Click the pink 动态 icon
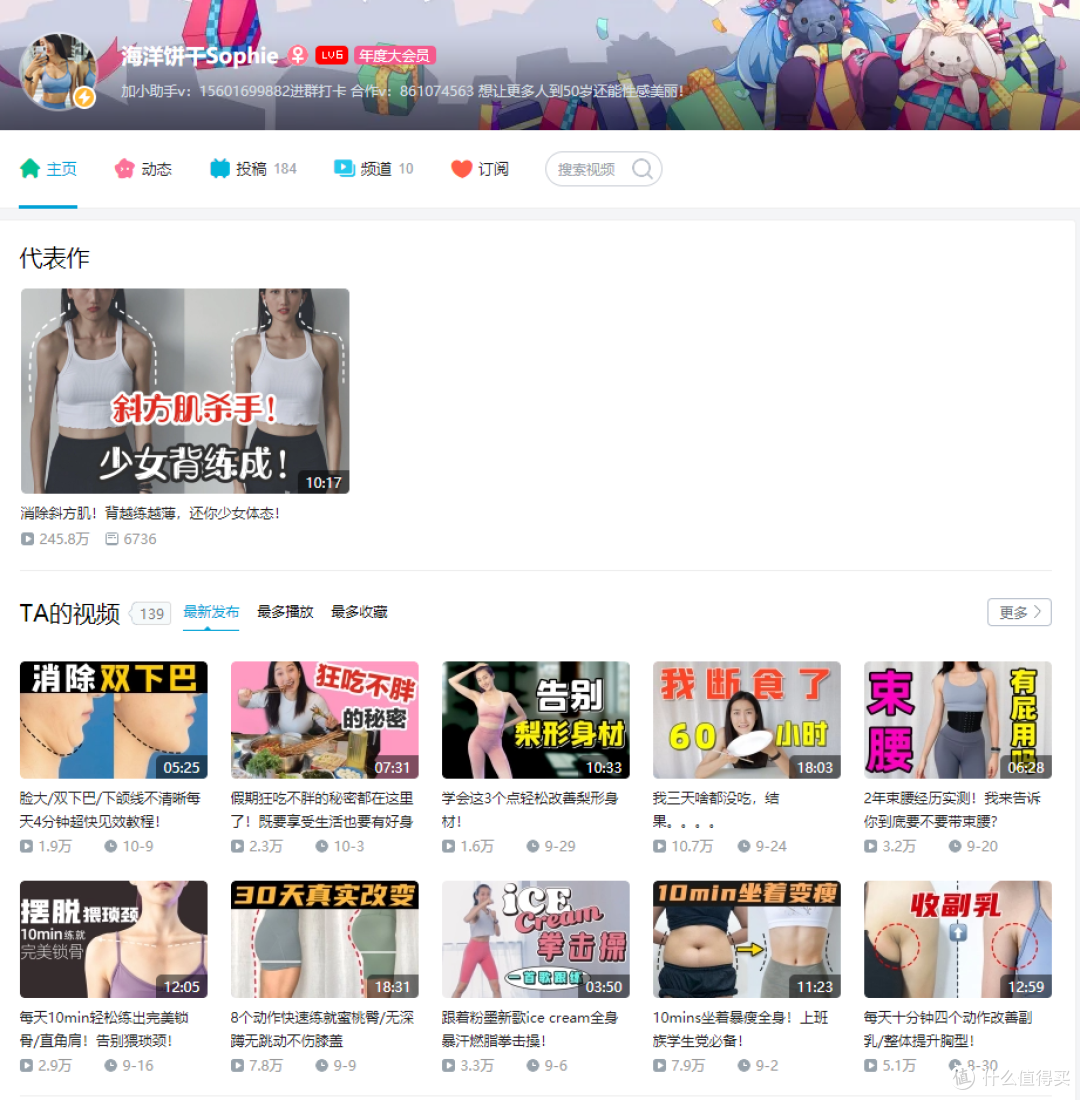Image resolution: width=1080 pixels, height=1100 pixels. [x=124, y=169]
